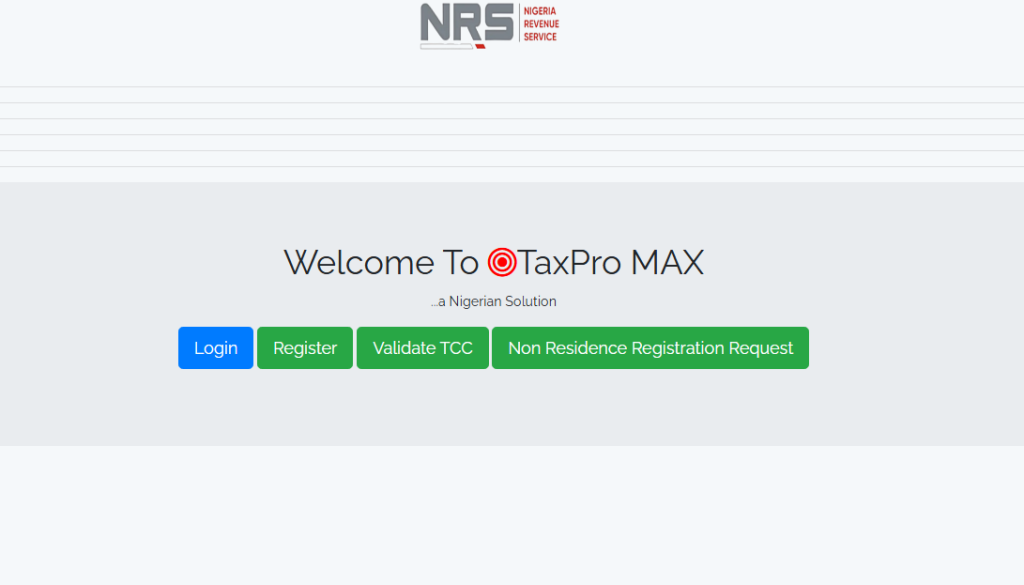Click the small red accent under NRS logo
This screenshot has height=585, width=1024.
coord(480,46)
